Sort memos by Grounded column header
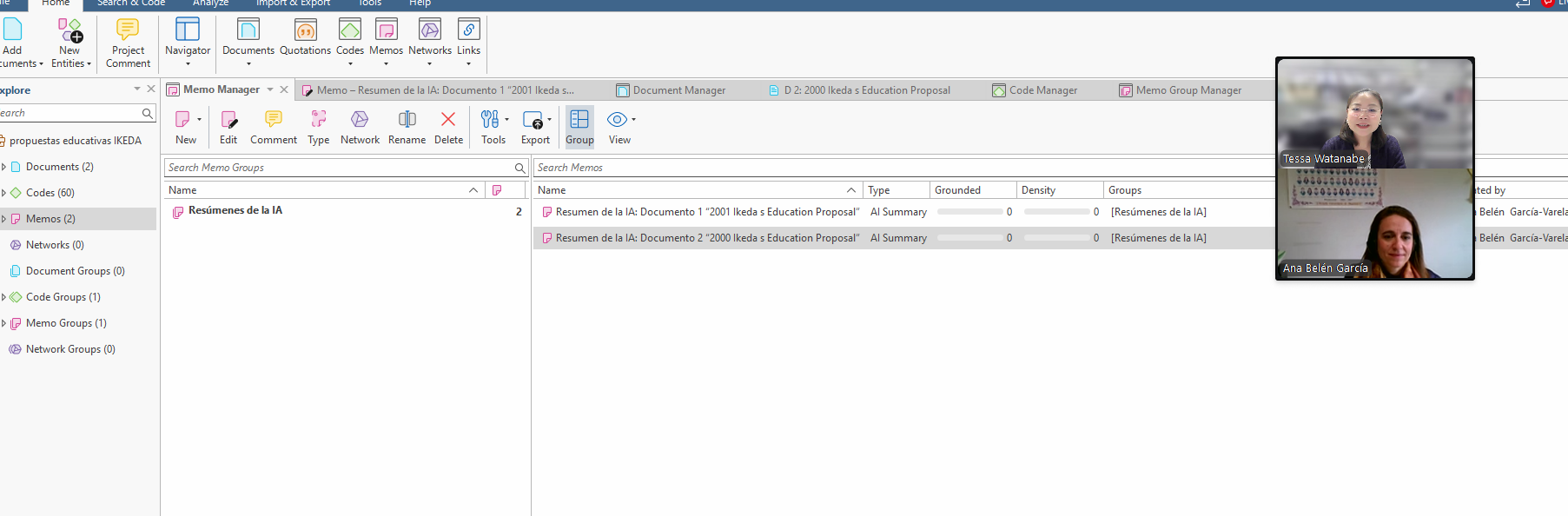Image resolution: width=1568 pixels, height=516 pixels. (957, 190)
